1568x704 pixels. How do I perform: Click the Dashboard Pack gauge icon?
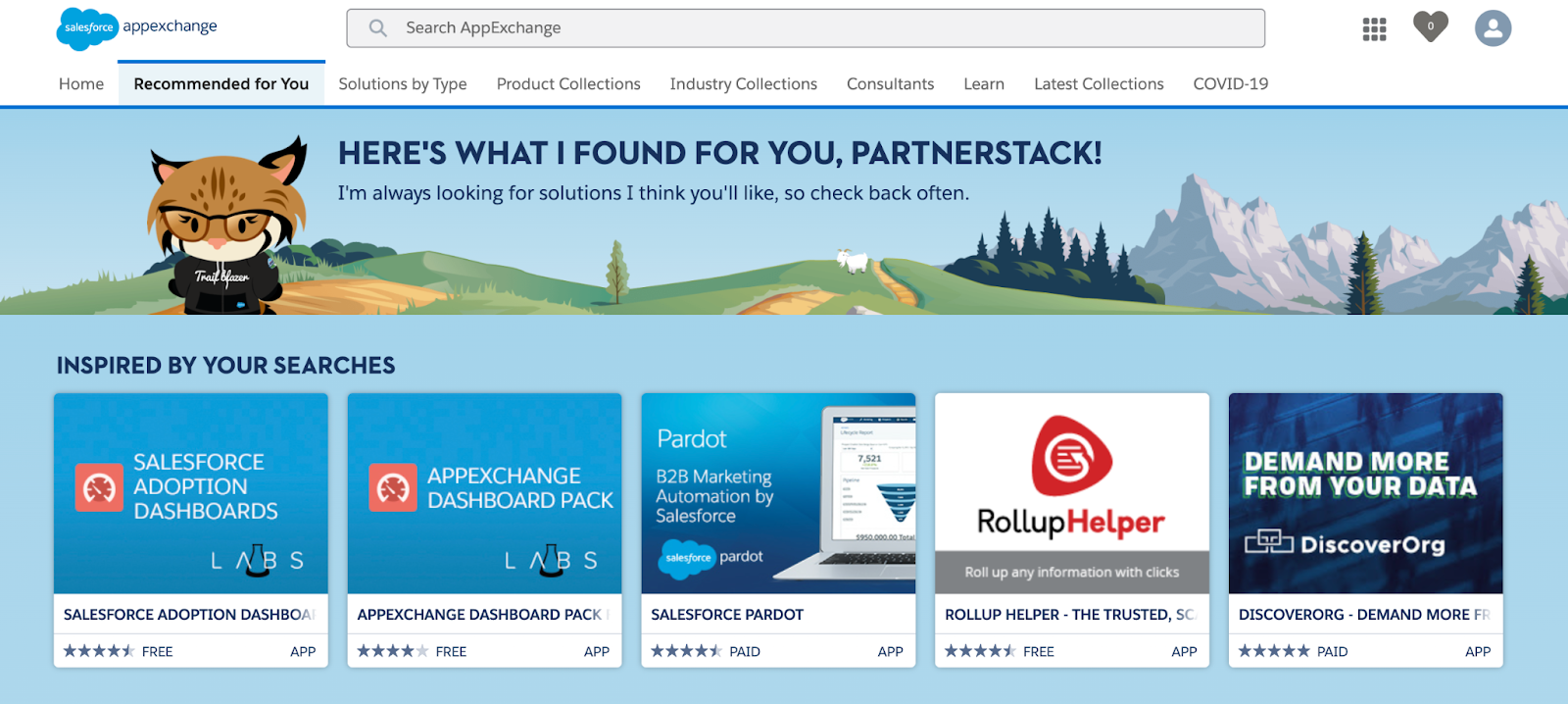(393, 487)
